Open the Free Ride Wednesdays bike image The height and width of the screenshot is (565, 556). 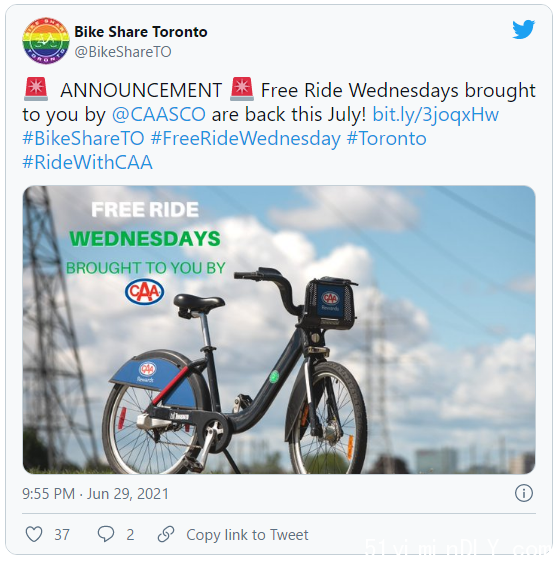[x=279, y=330]
